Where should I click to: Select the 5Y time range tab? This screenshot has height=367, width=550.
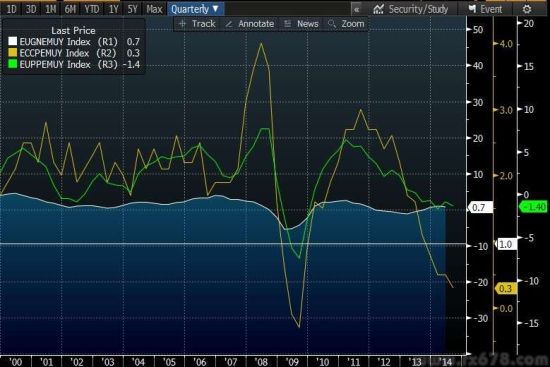click(133, 9)
